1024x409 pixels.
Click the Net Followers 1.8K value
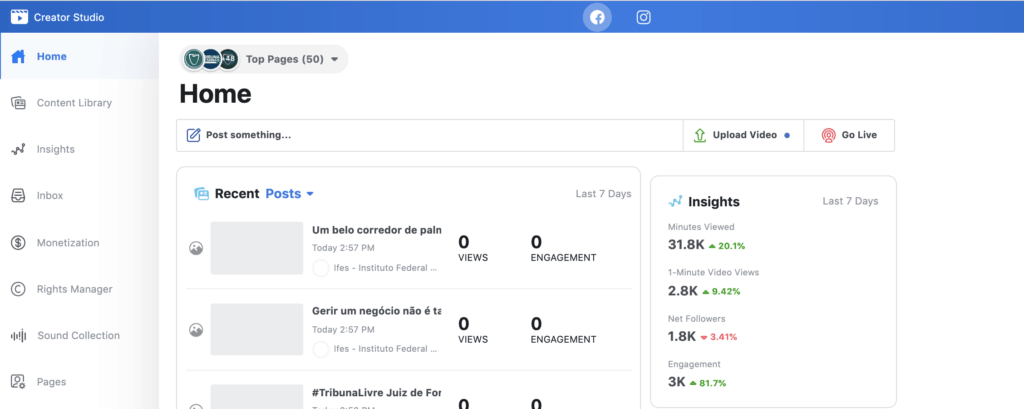(682, 336)
